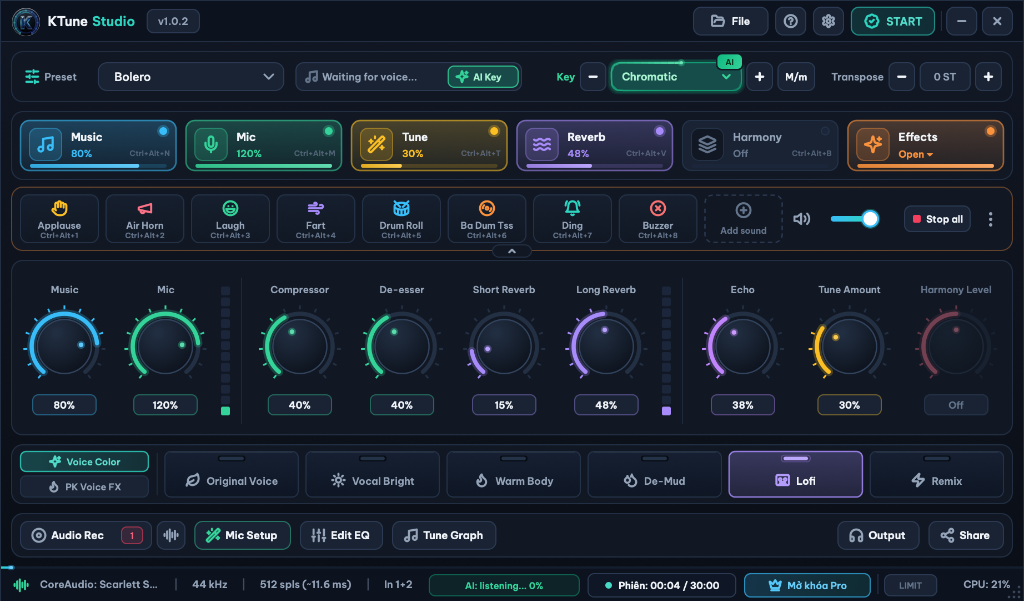Image resolution: width=1024 pixels, height=601 pixels.
Task: Click the soundboard volume slider handle
Action: 870,219
